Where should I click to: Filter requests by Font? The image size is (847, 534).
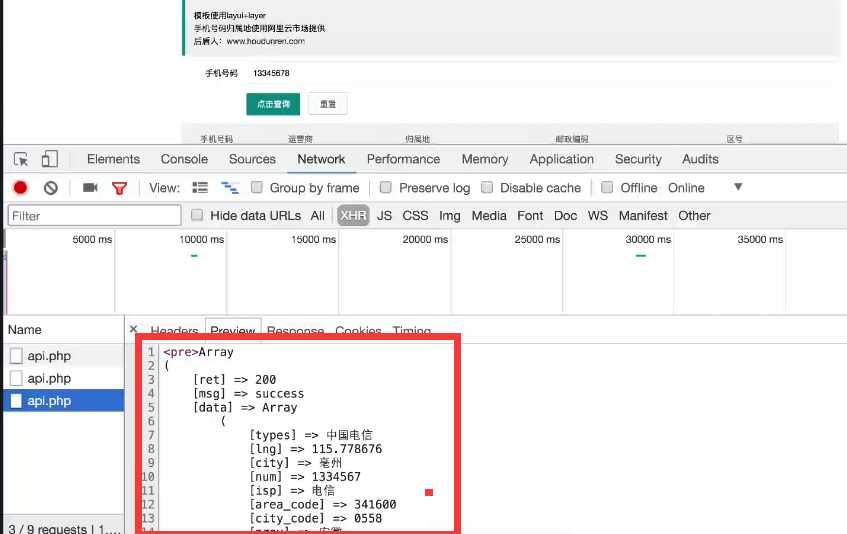click(530, 215)
